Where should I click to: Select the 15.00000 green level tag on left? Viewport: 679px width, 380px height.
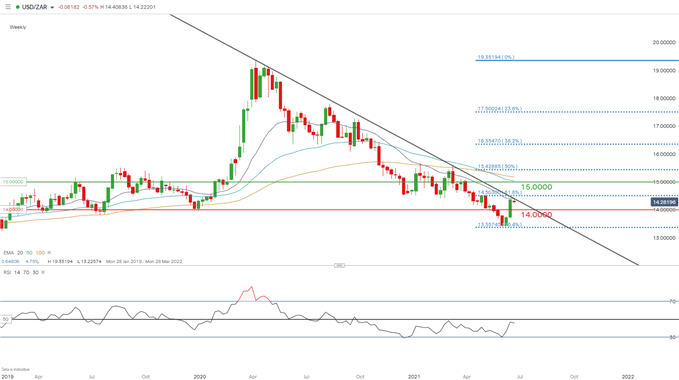click(x=13, y=182)
